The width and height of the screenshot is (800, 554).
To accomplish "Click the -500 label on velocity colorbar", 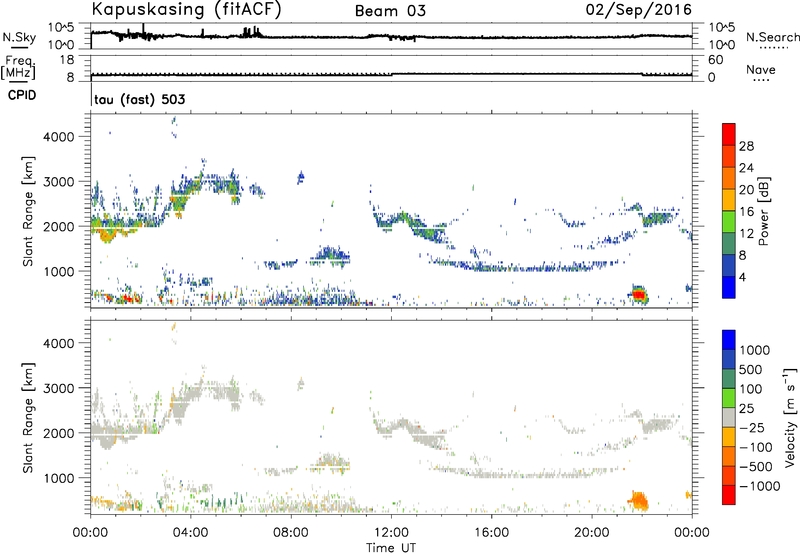I will tap(756, 466).
